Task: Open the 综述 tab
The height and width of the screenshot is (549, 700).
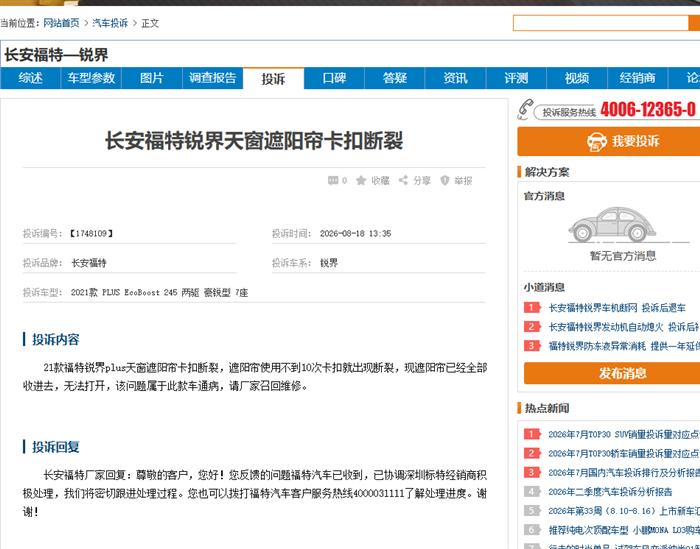Action: point(30,78)
